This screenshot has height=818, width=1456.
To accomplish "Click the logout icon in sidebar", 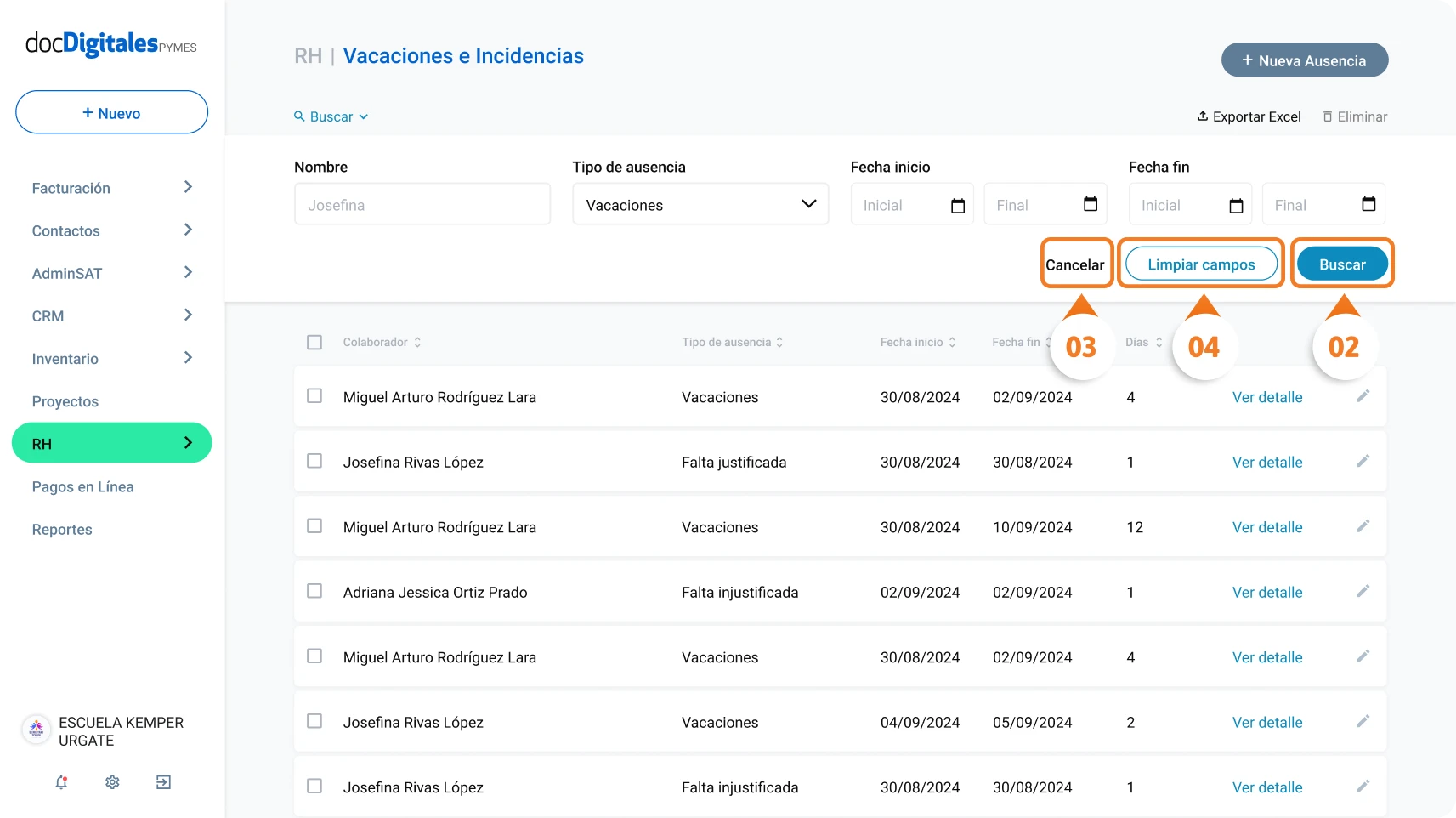I will click(x=163, y=782).
